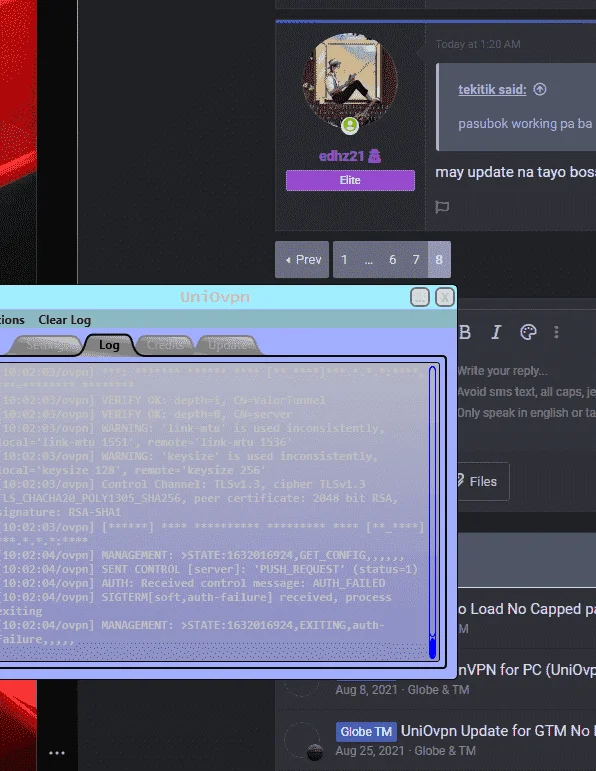Viewport: 596px width, 771px height.
Task: Click the online status icon on the avatar
Action: pos(350,125)
